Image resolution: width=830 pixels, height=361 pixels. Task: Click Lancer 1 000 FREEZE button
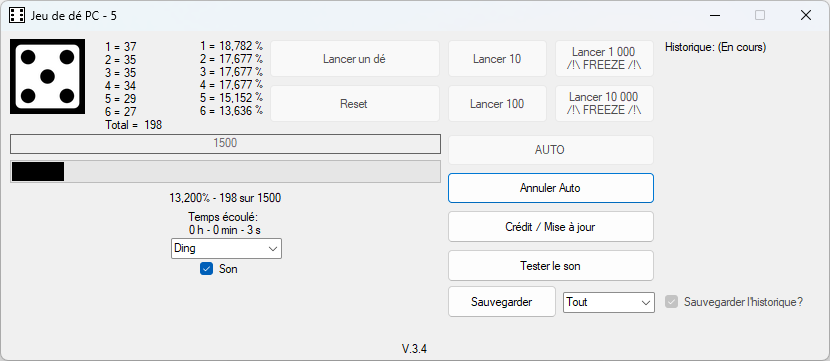[x=604, y=59]
